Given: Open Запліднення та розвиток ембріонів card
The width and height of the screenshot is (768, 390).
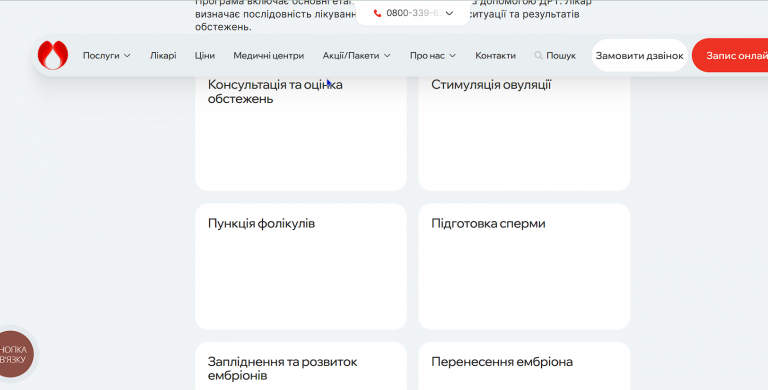Looking at the screenshot, I should 301,366.
